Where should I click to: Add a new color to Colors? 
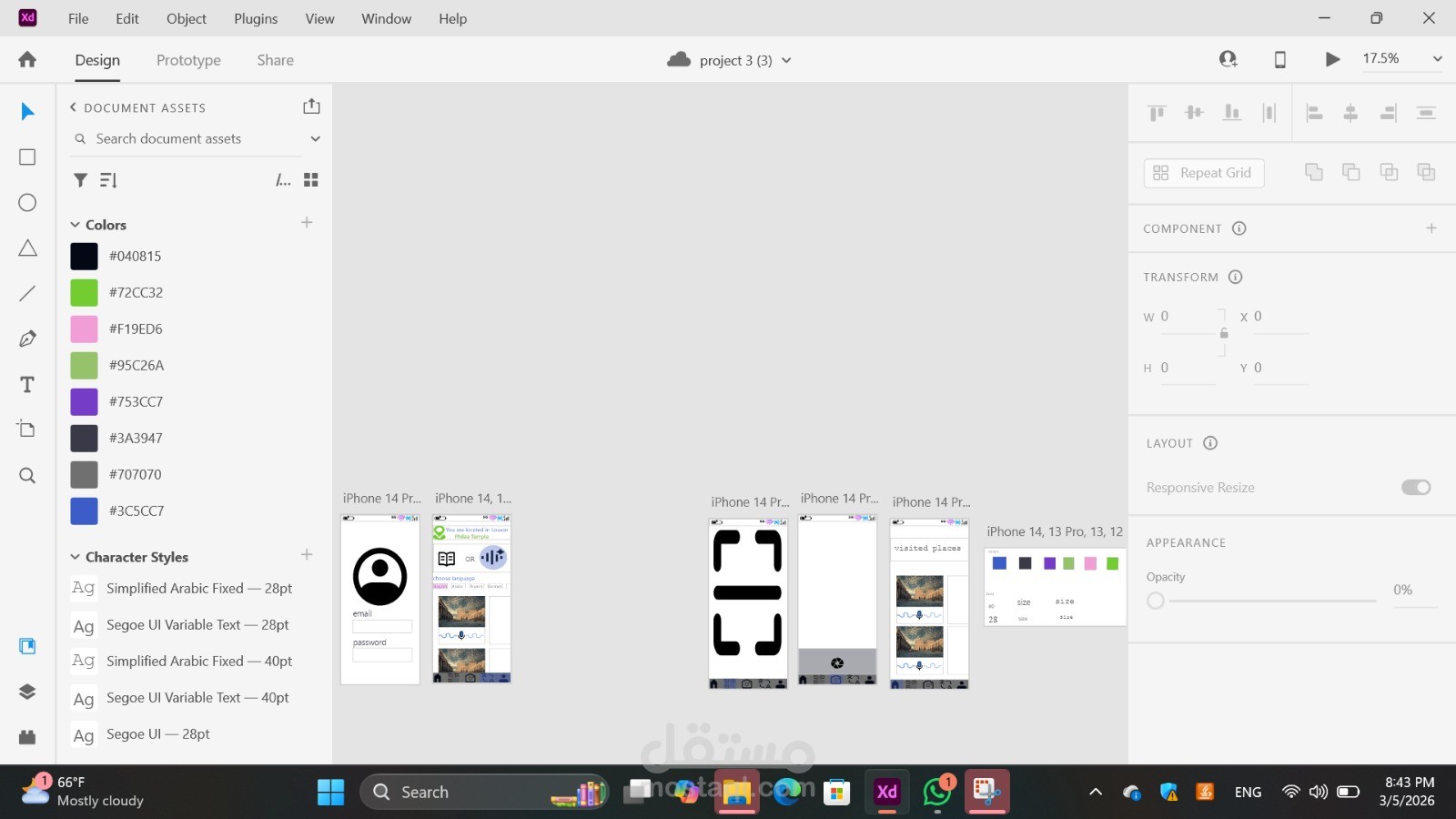(x=307, y=223)
